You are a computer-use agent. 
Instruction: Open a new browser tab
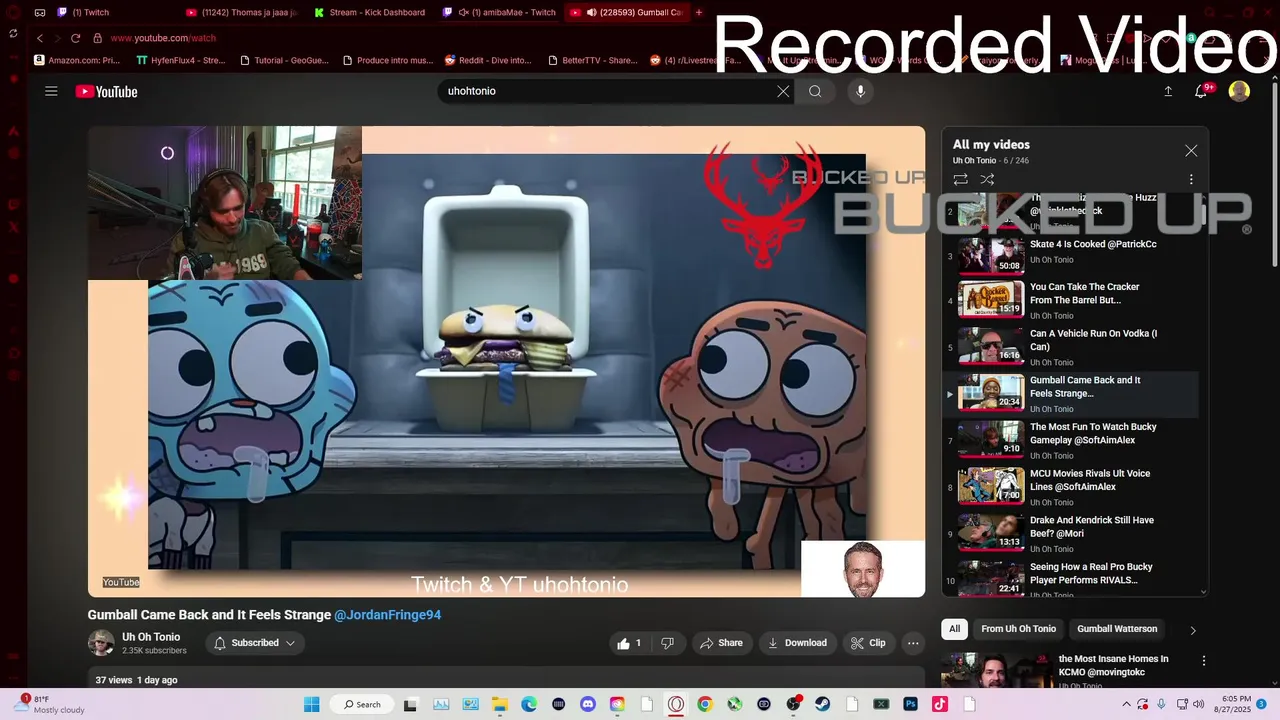pos(699,13)
